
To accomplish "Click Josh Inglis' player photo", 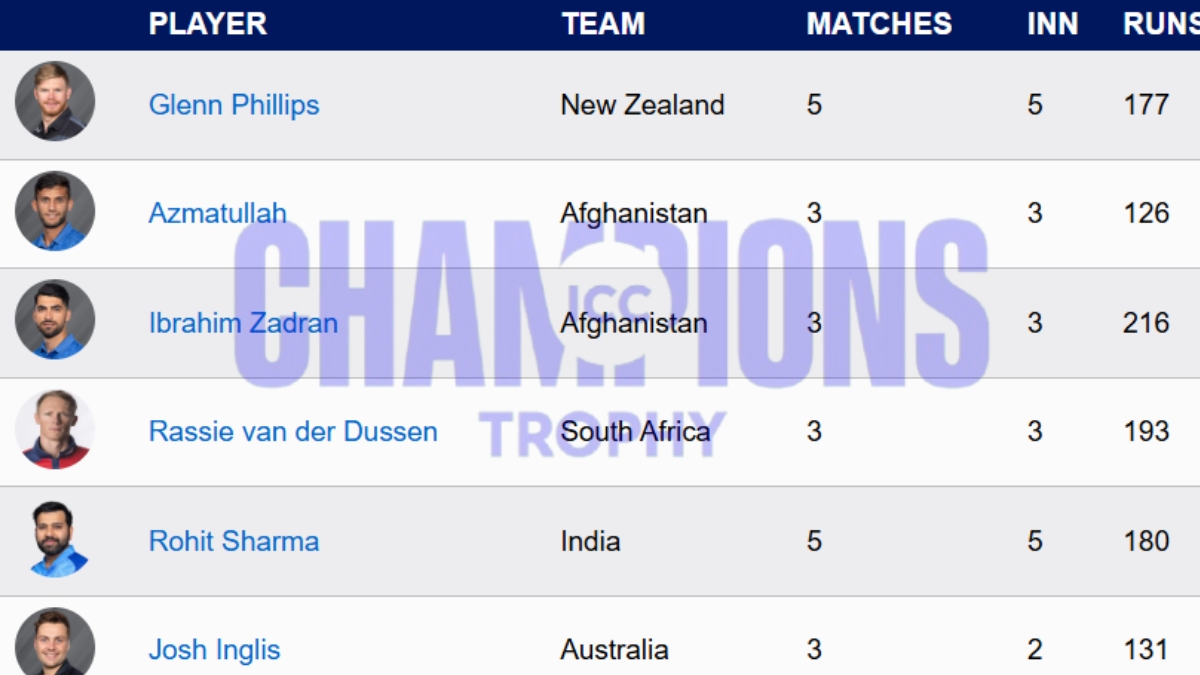I will 55,642.
